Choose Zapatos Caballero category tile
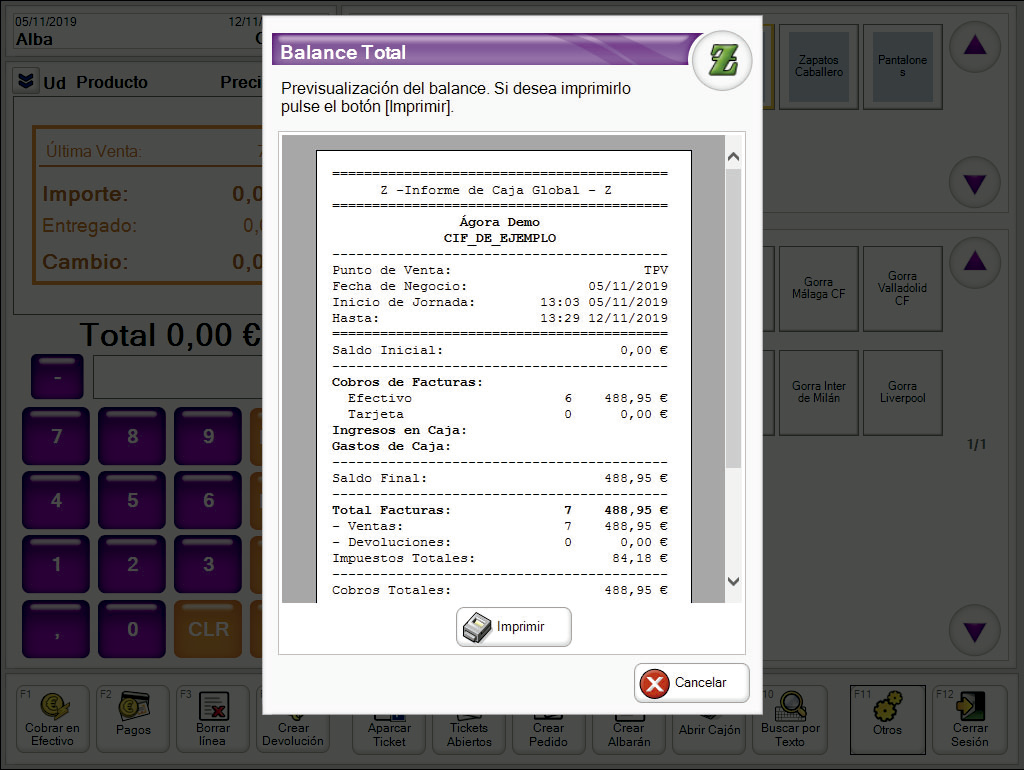The height and width of the screenshot is (770, 1024). pyautogui.click(x=819, y=66)
